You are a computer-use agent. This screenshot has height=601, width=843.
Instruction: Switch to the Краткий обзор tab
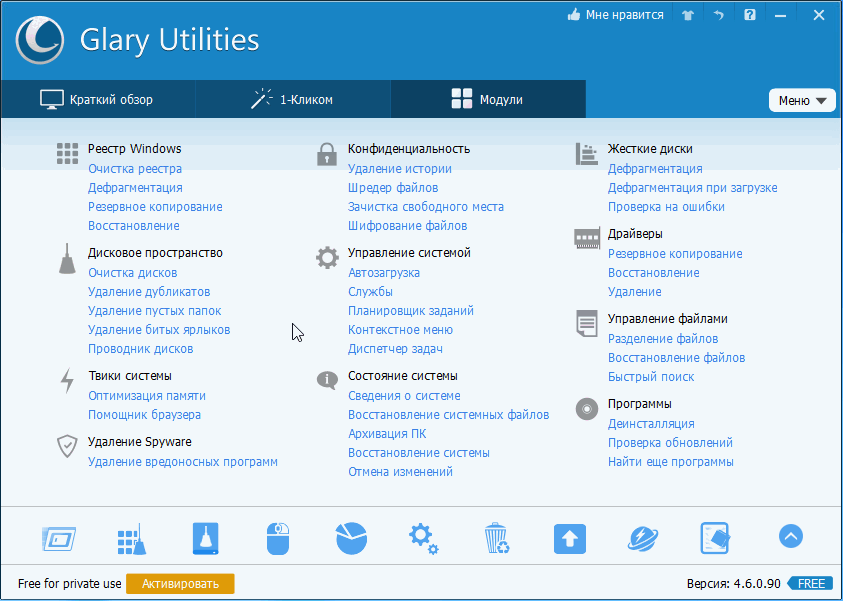click(x=97, y=99)
